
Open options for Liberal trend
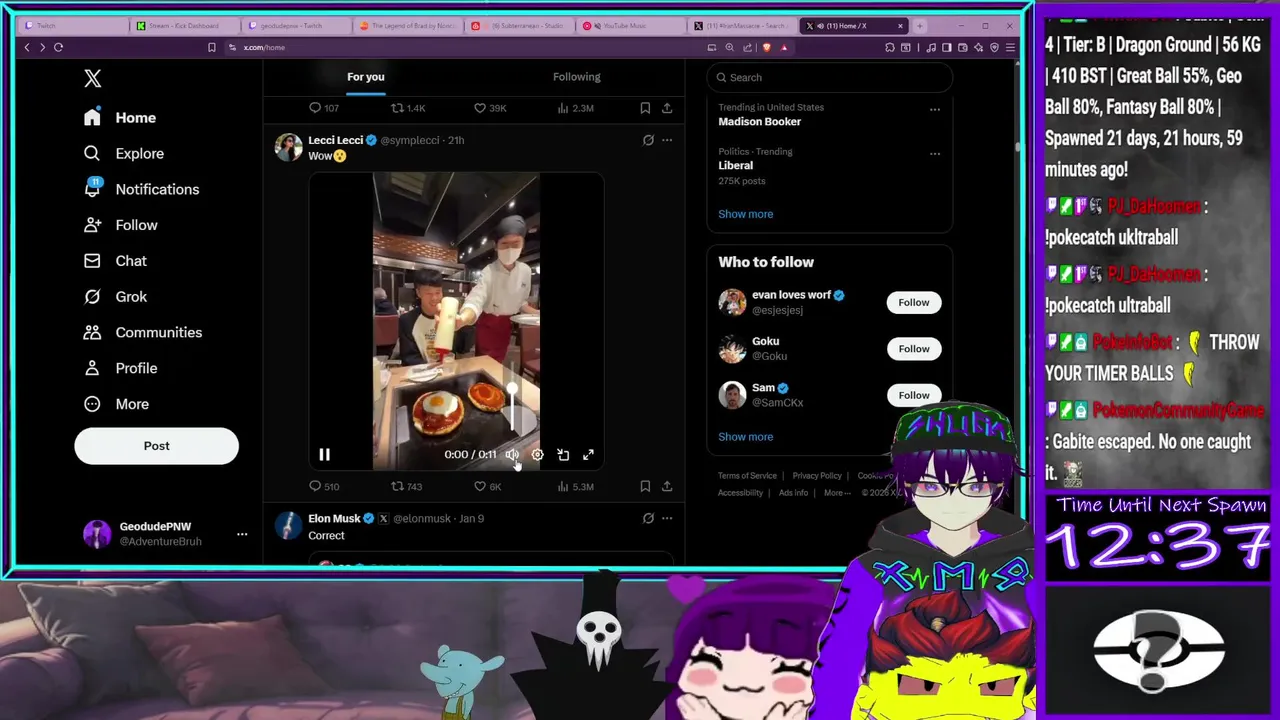(x=935, y=153)
